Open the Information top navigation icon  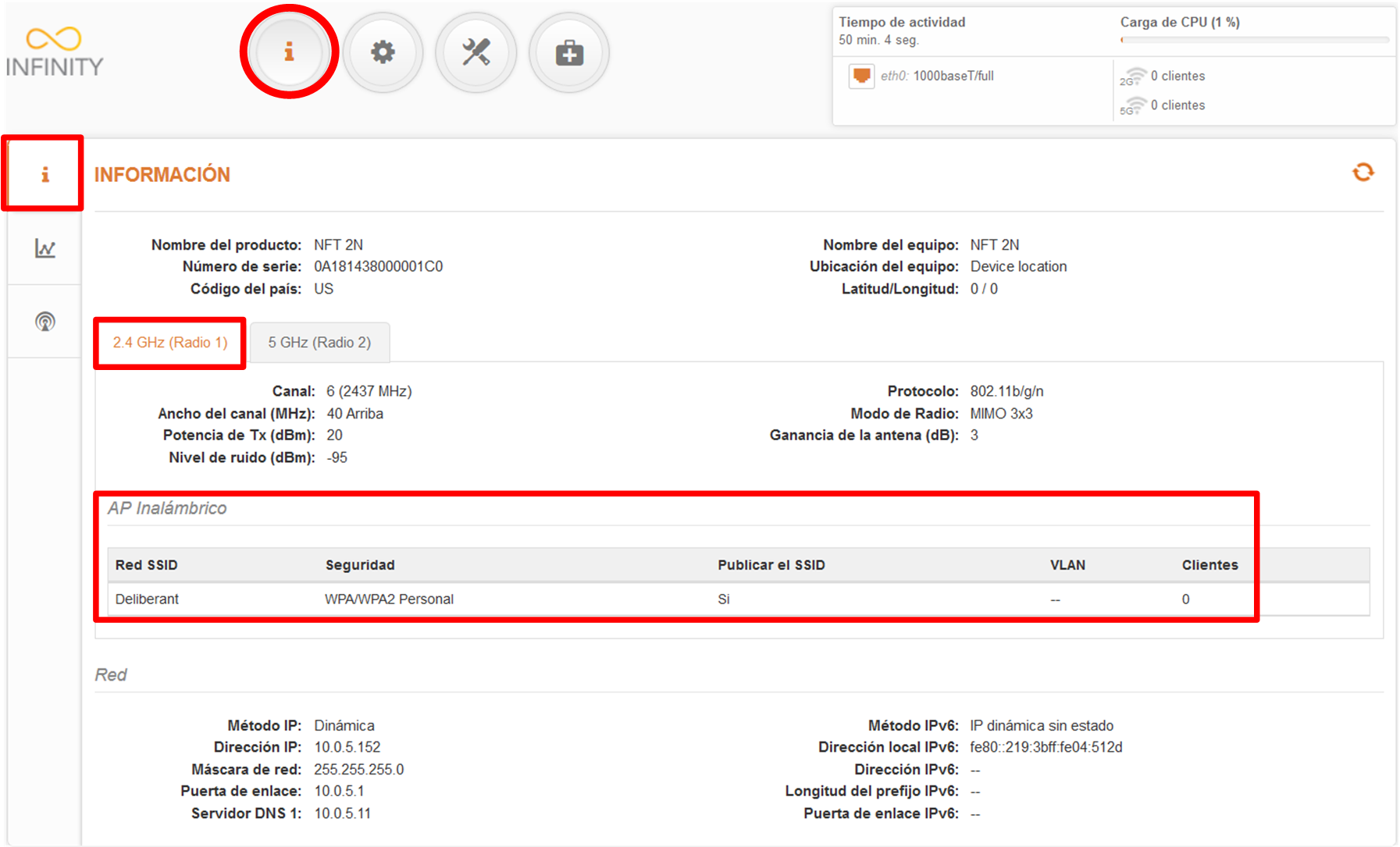(289, 52)
